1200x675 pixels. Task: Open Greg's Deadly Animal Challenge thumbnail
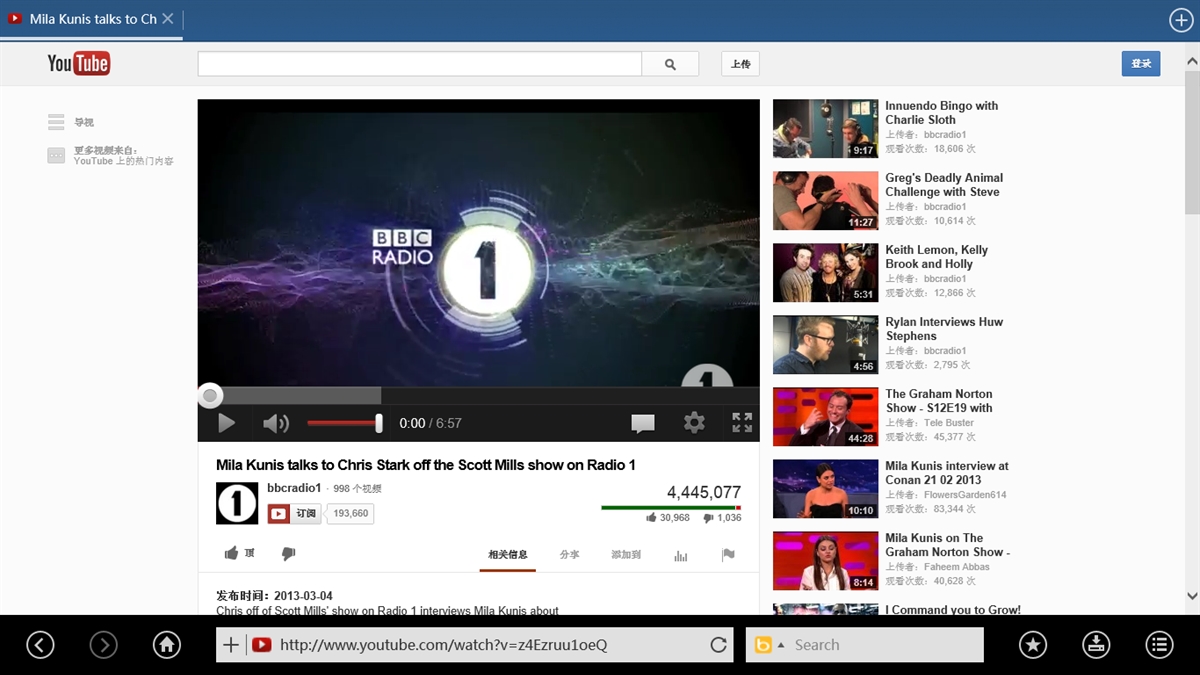(x=825, y=201)
